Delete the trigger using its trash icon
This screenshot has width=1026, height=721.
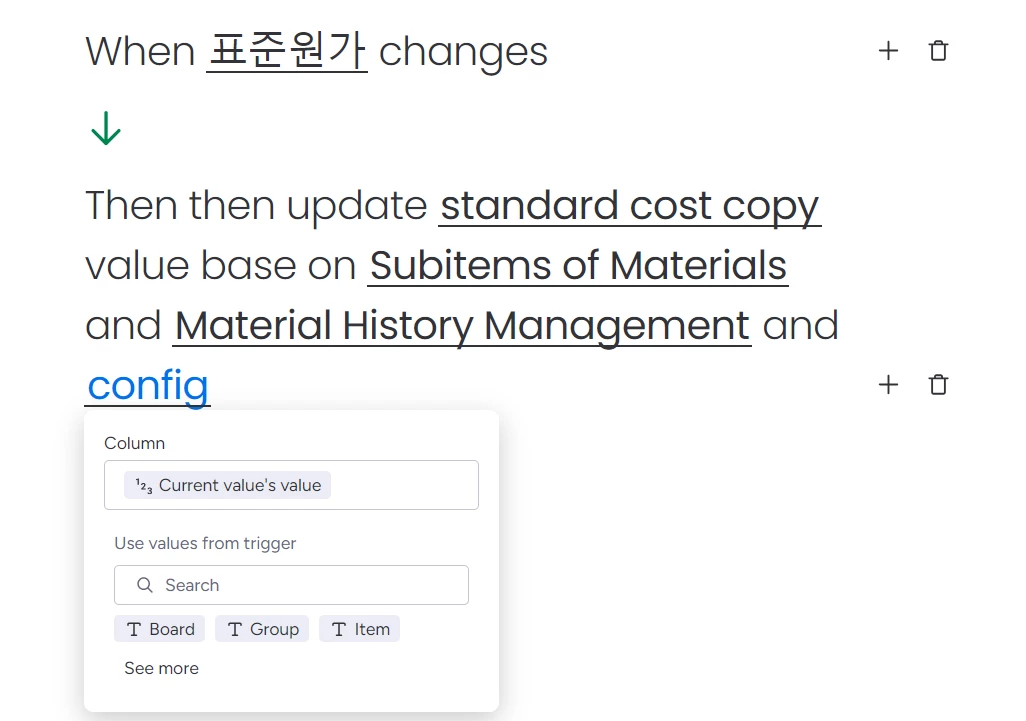[x=938, y=51]
